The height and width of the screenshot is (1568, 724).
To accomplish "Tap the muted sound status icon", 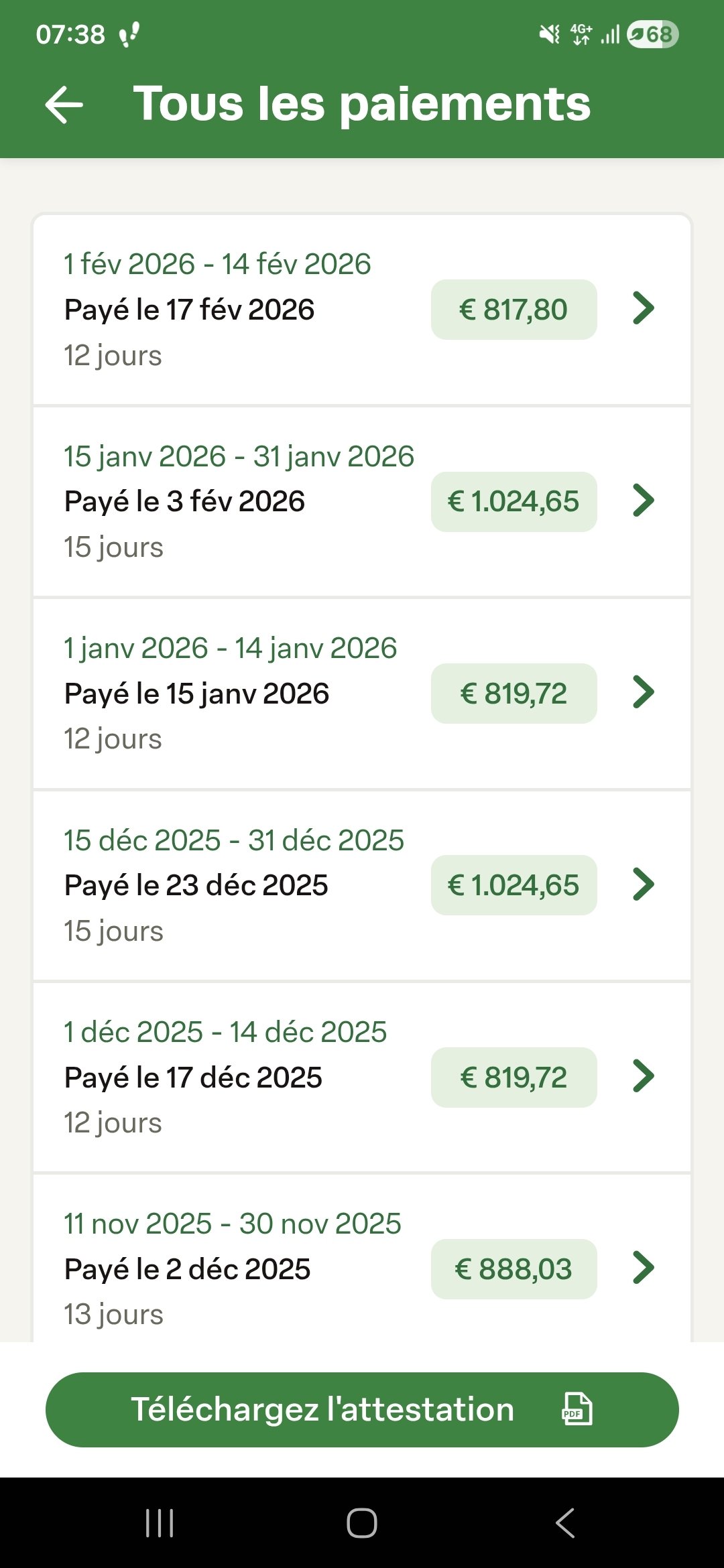I will [x=550, y=34].
